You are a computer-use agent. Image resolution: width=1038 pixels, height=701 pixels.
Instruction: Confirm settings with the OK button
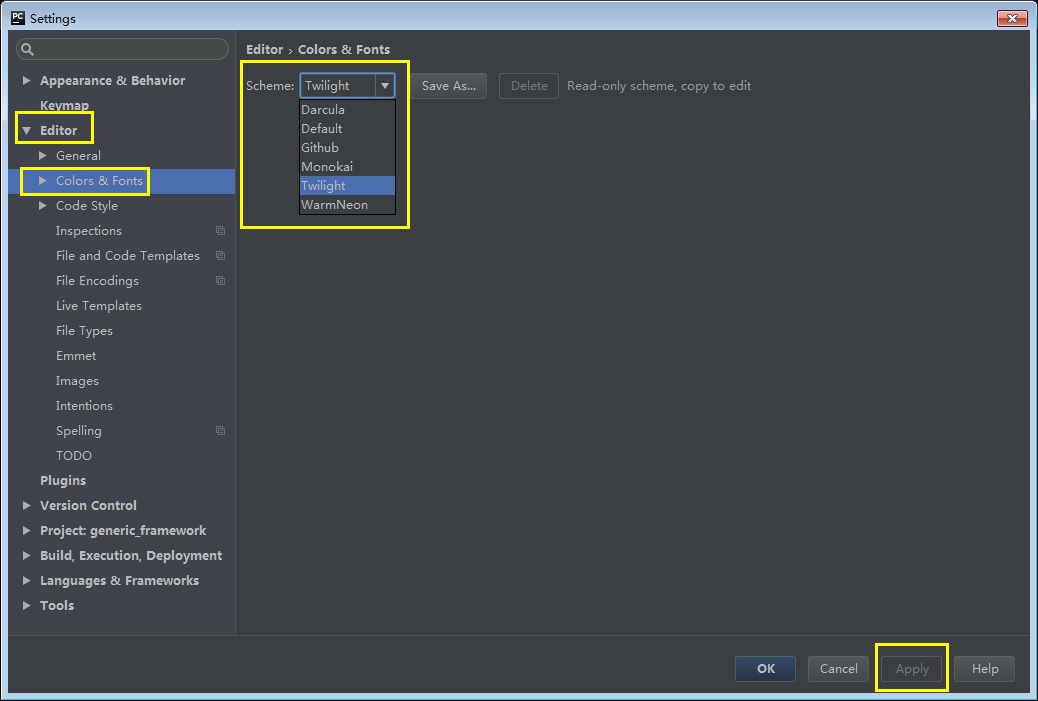click(x=765, y=669)
